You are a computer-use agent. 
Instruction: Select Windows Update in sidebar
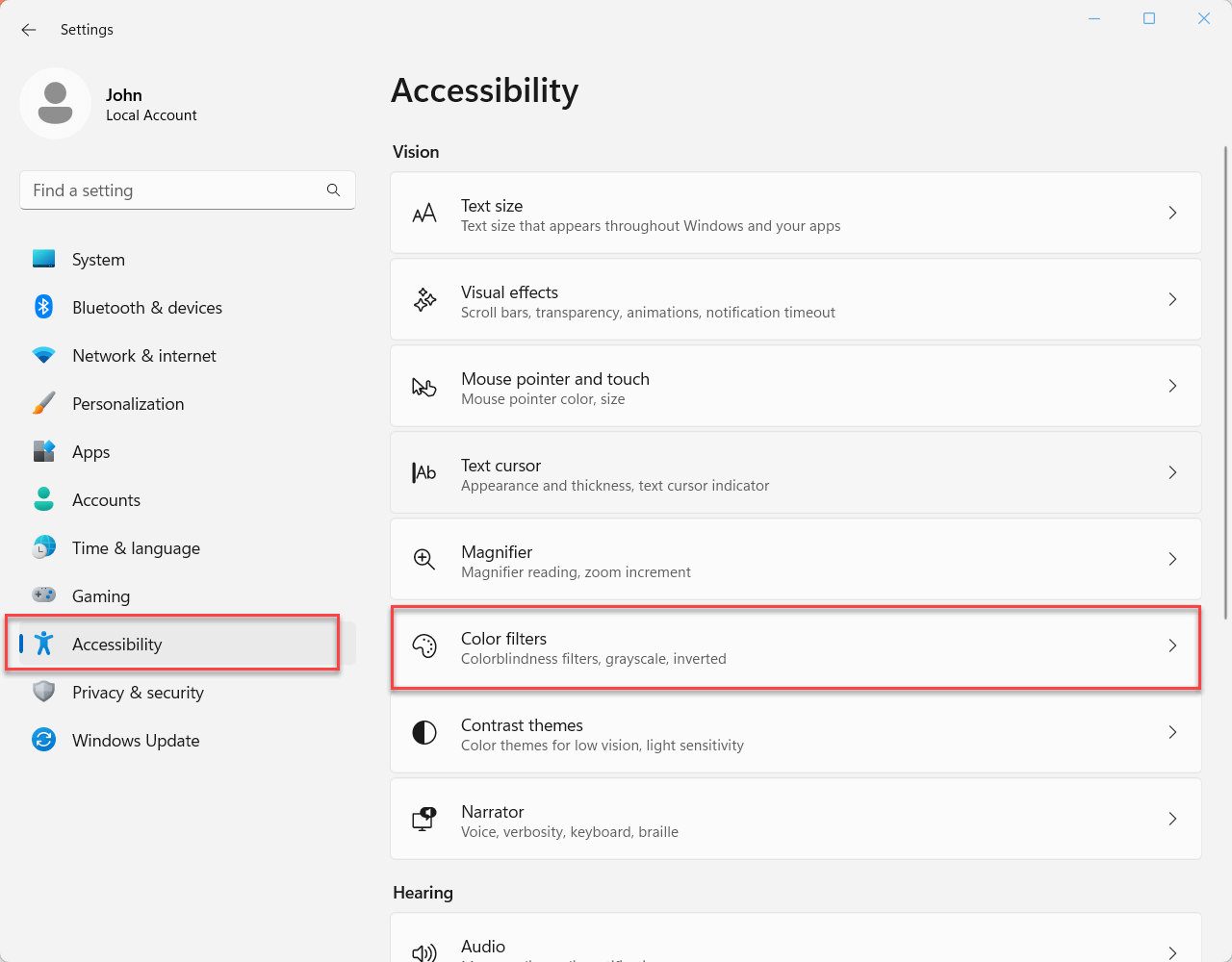point(188,740)
